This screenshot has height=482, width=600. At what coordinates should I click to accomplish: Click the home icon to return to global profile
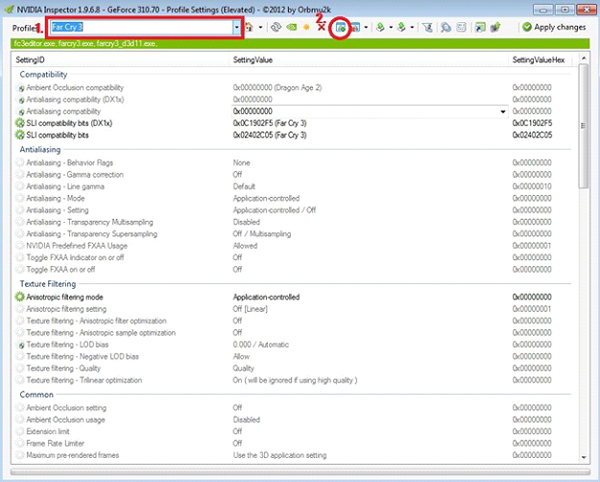(249, 27)
